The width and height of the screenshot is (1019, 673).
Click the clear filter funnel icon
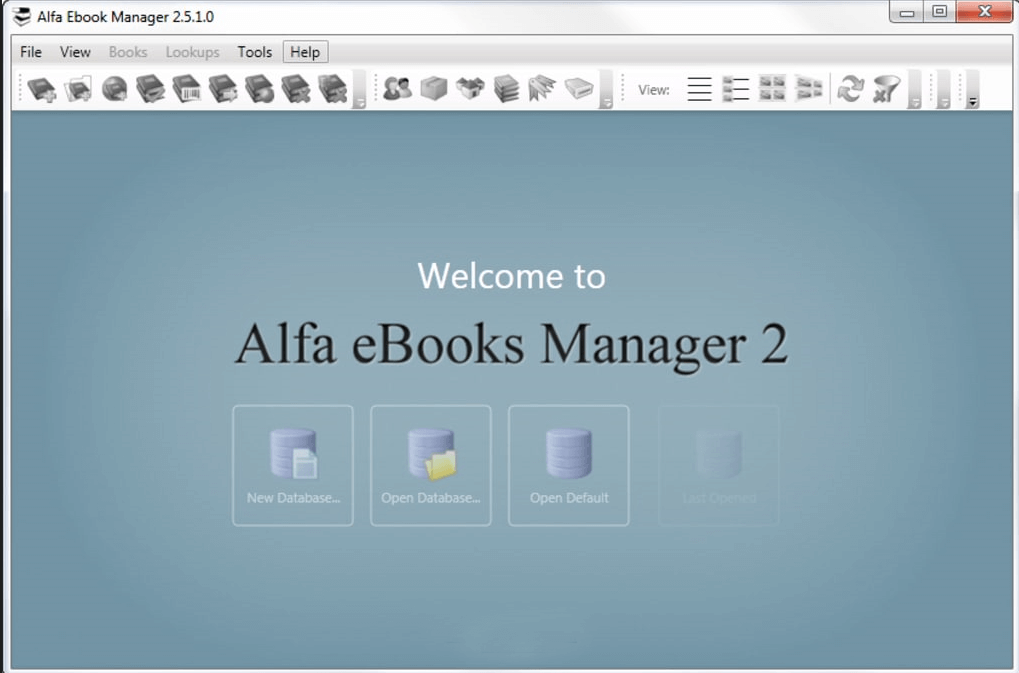[886, 89]
